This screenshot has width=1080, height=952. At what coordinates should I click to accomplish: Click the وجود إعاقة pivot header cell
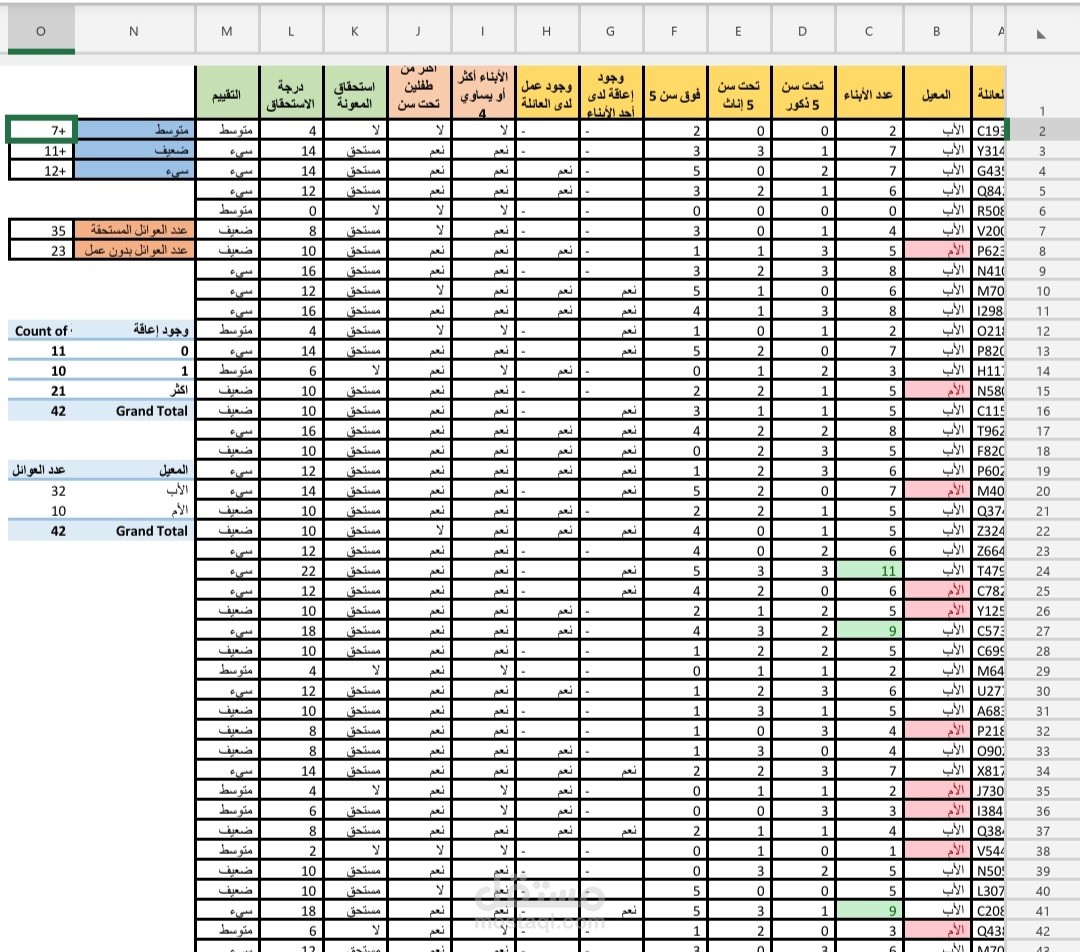134,331
